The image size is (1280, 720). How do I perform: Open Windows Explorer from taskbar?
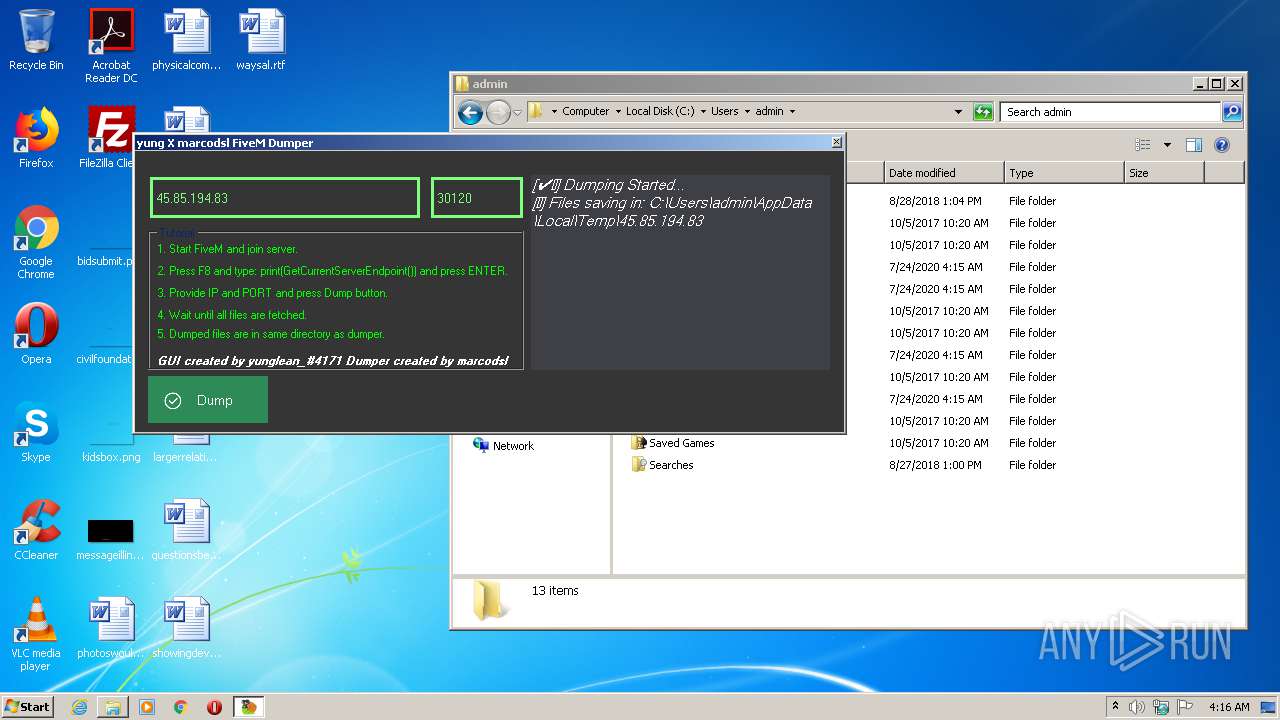113,707
